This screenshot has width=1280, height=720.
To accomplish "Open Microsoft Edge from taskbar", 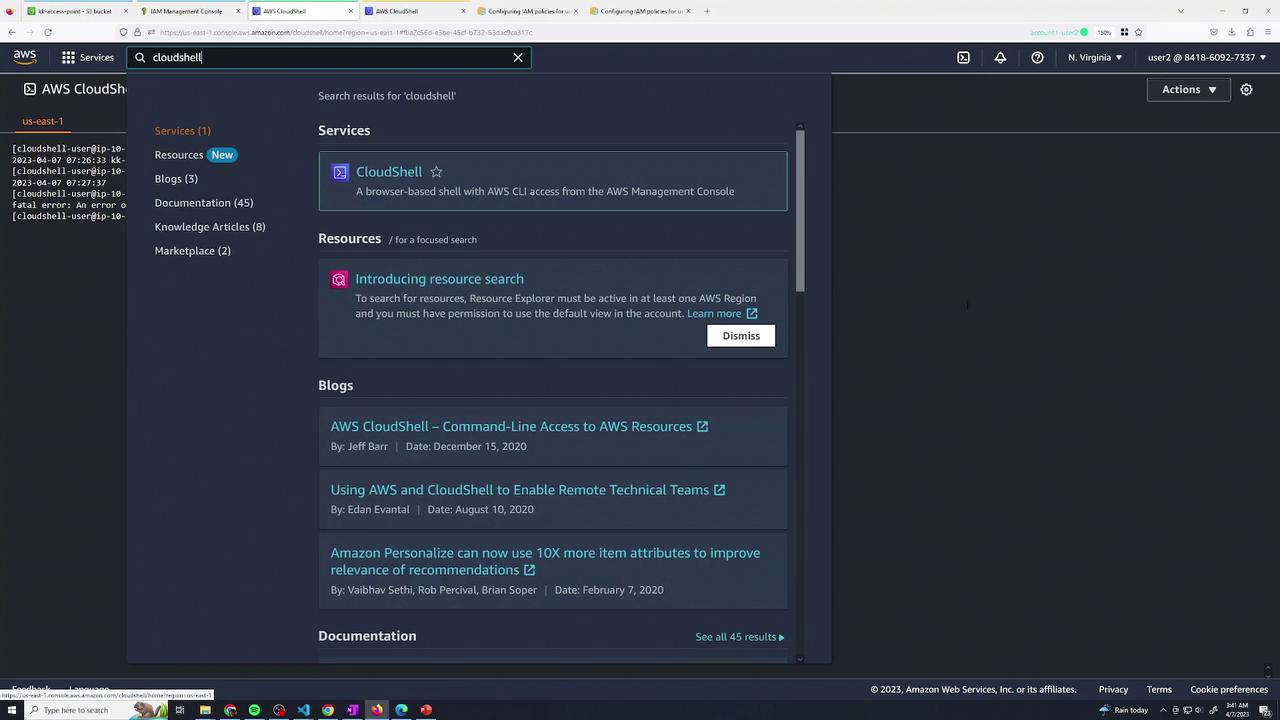I will 401,710.
